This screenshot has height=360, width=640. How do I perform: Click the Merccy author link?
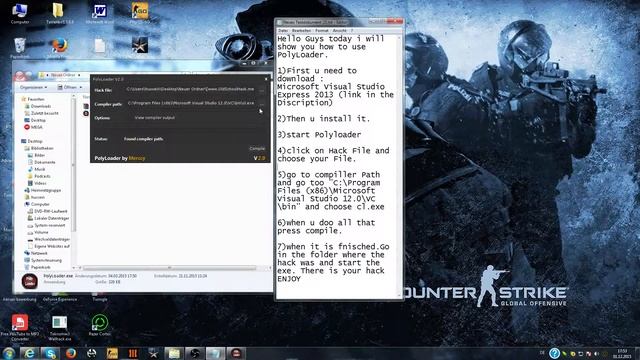point(137,158)
